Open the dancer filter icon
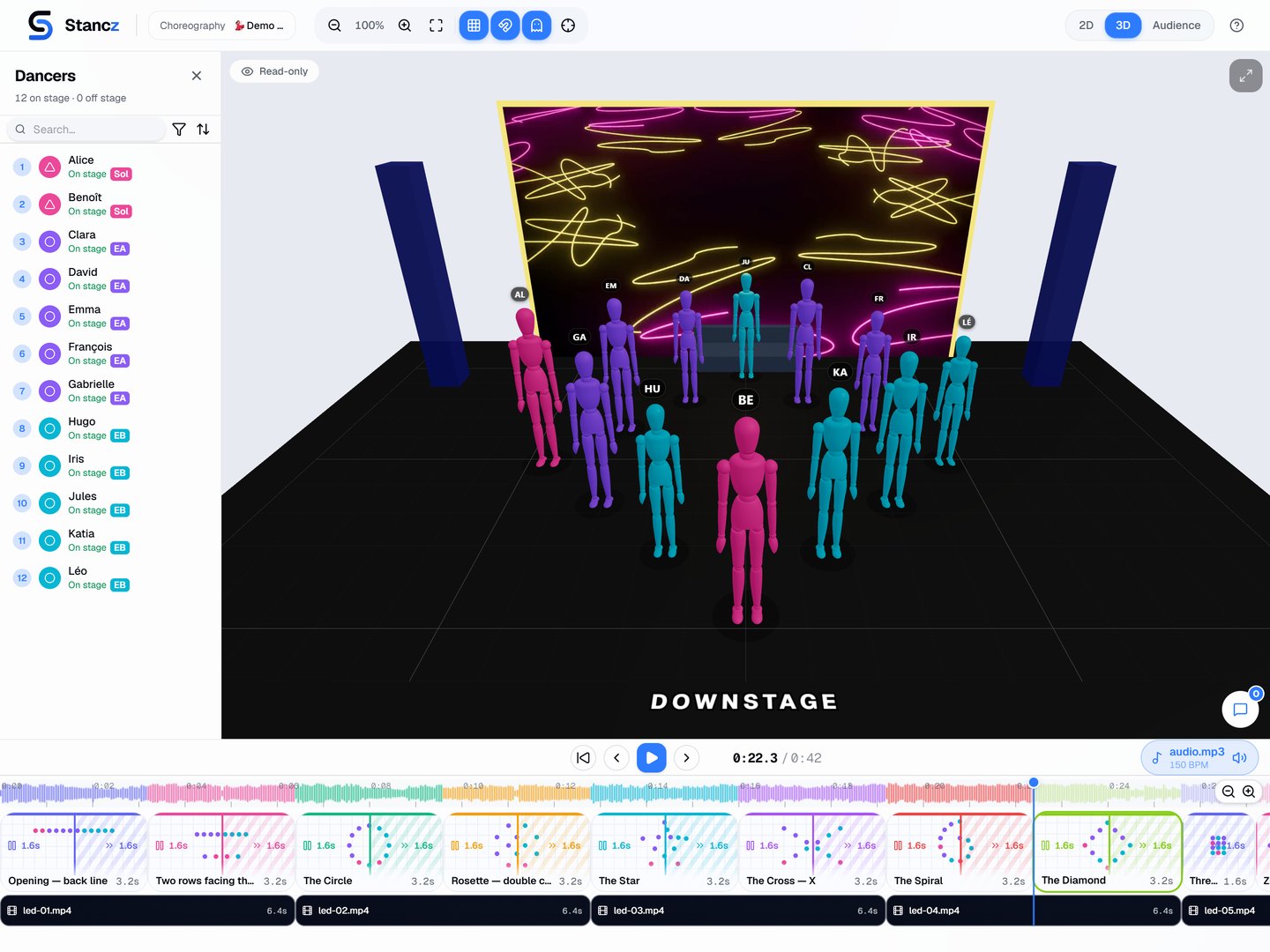Image resolution: width=1270 pixels, height=952 pixels. pos(179,130)
